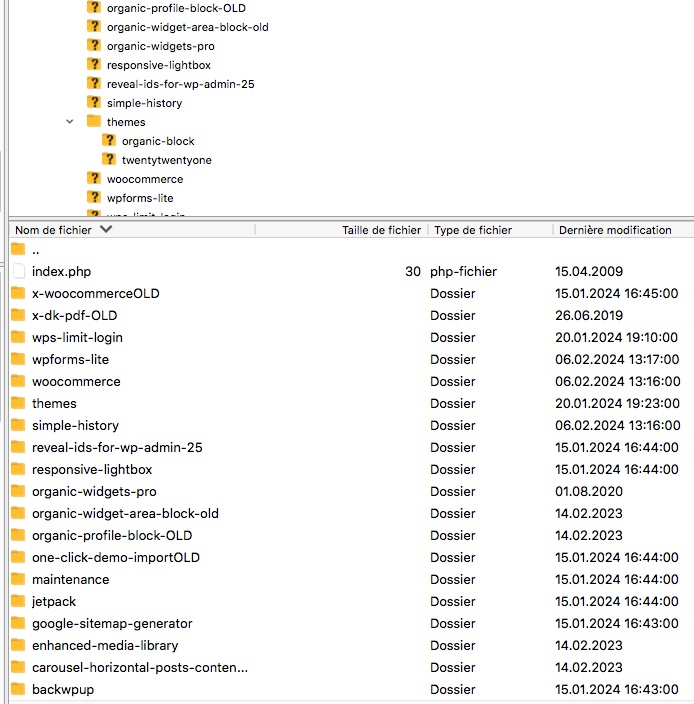
Task: Select simple-history tree entry
Action: click(145, 103)
